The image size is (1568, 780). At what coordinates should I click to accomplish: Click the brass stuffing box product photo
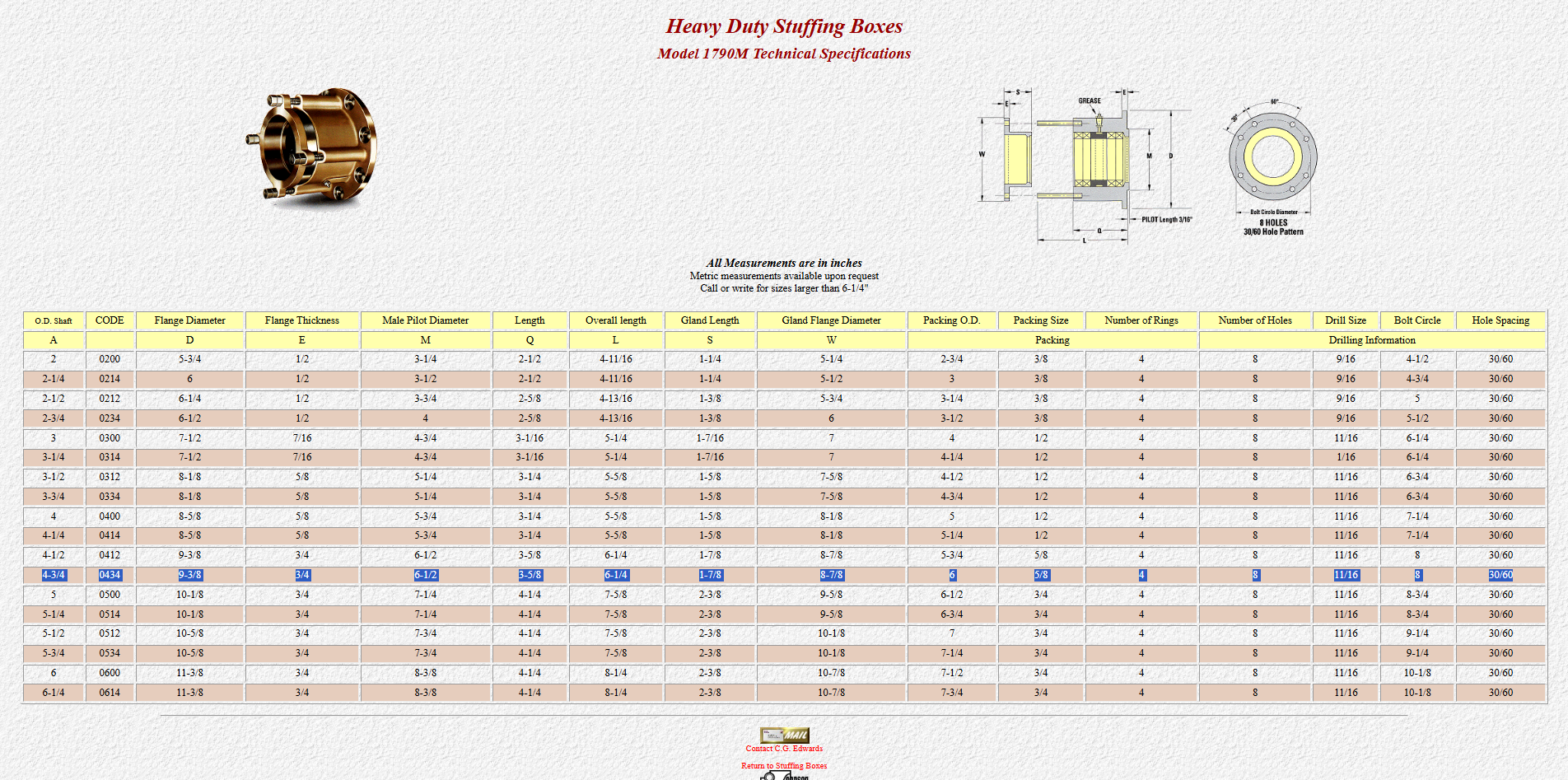point(312,147)
